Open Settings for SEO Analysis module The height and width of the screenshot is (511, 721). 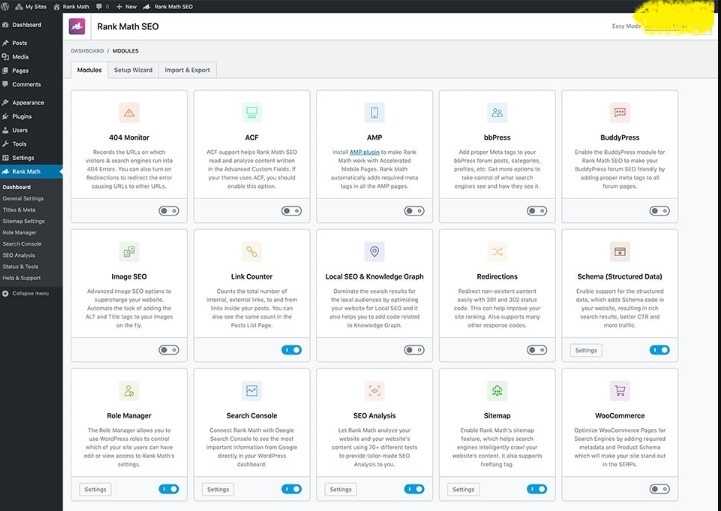341,489
